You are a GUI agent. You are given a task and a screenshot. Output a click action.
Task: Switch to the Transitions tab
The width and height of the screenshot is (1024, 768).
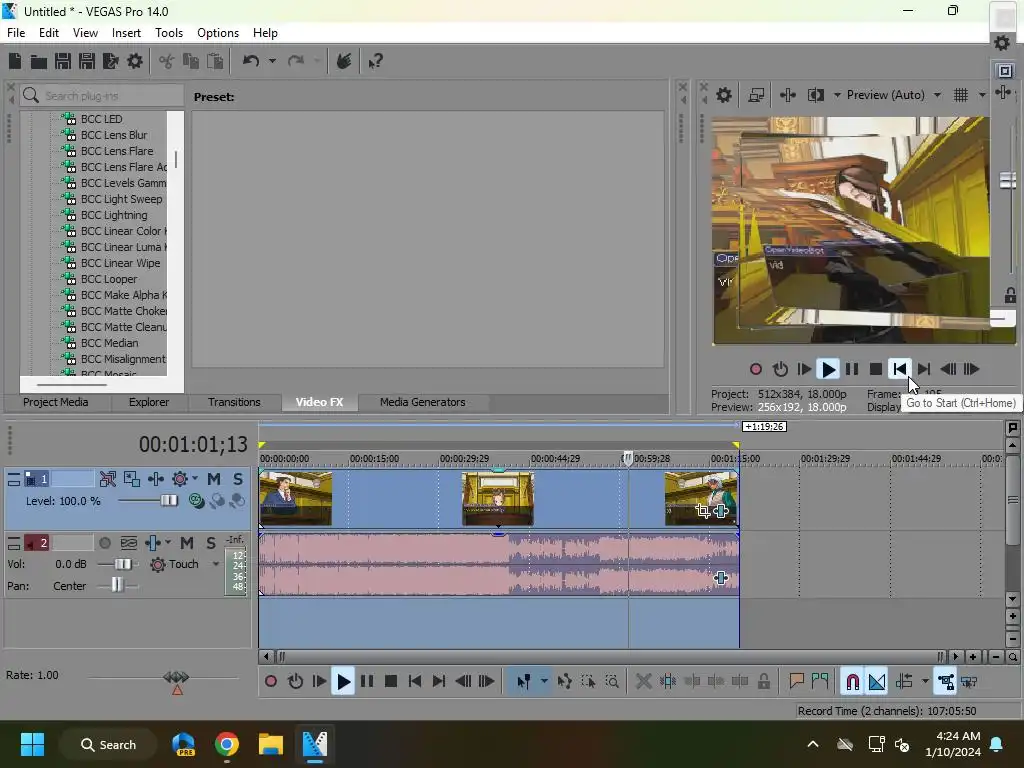click(x=234, y=402)
